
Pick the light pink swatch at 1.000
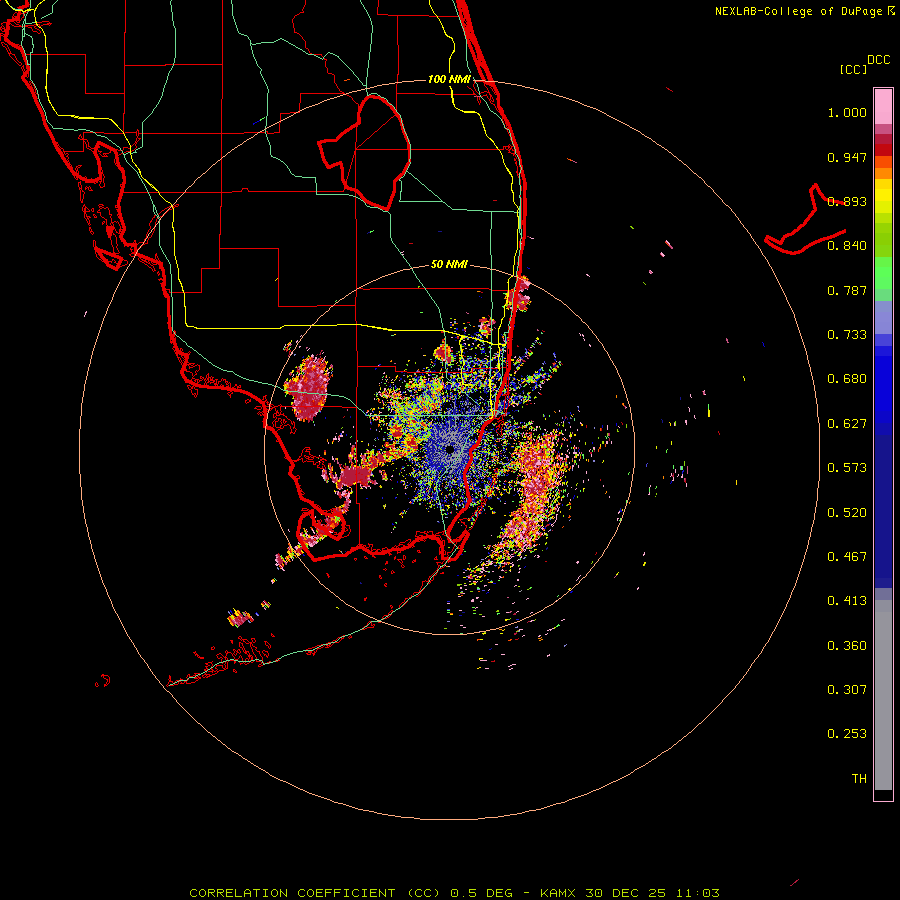[x=883, y=107]
